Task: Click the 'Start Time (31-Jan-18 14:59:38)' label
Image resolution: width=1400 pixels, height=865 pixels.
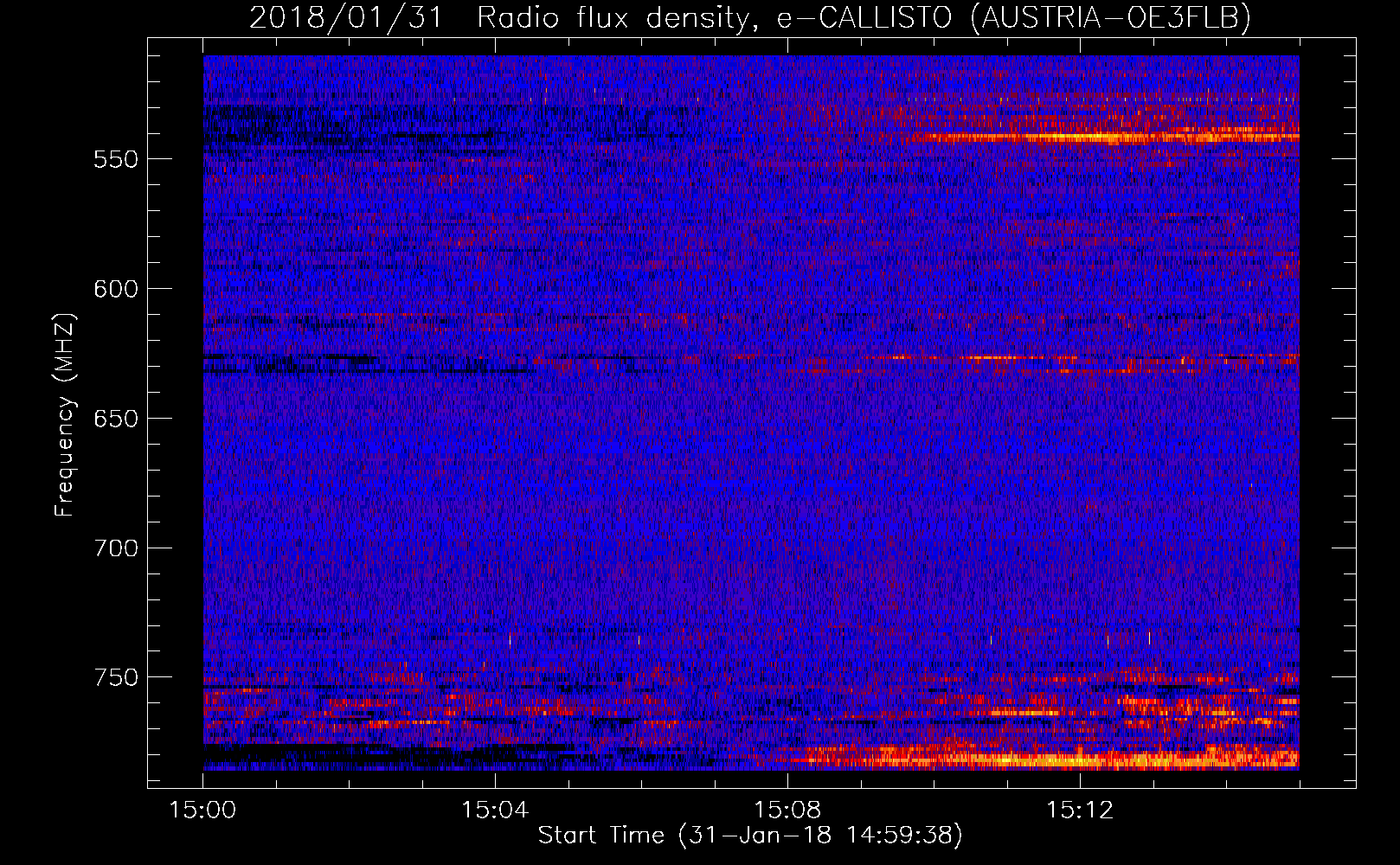Action: point(750,836)
